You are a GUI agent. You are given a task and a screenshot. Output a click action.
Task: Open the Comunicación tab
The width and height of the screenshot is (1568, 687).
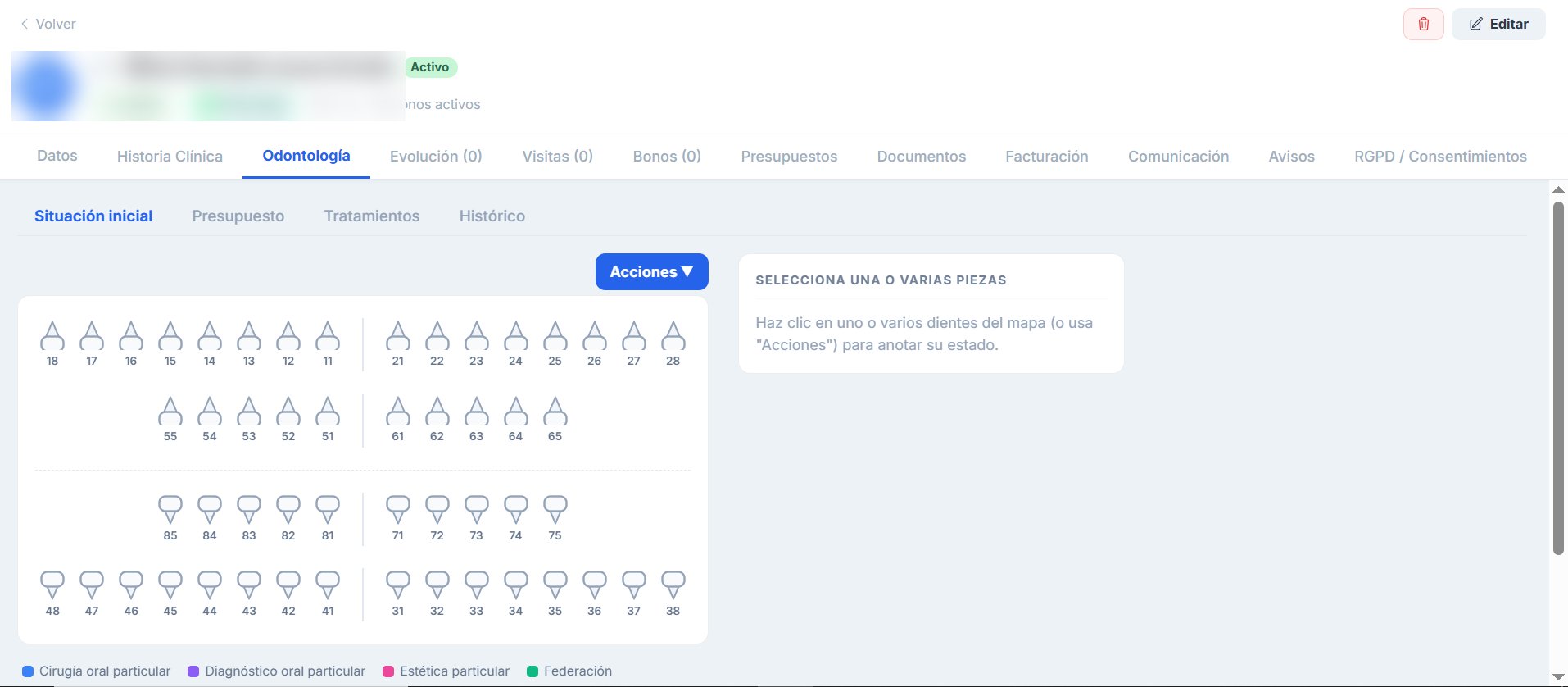(x=1178, y=156)
